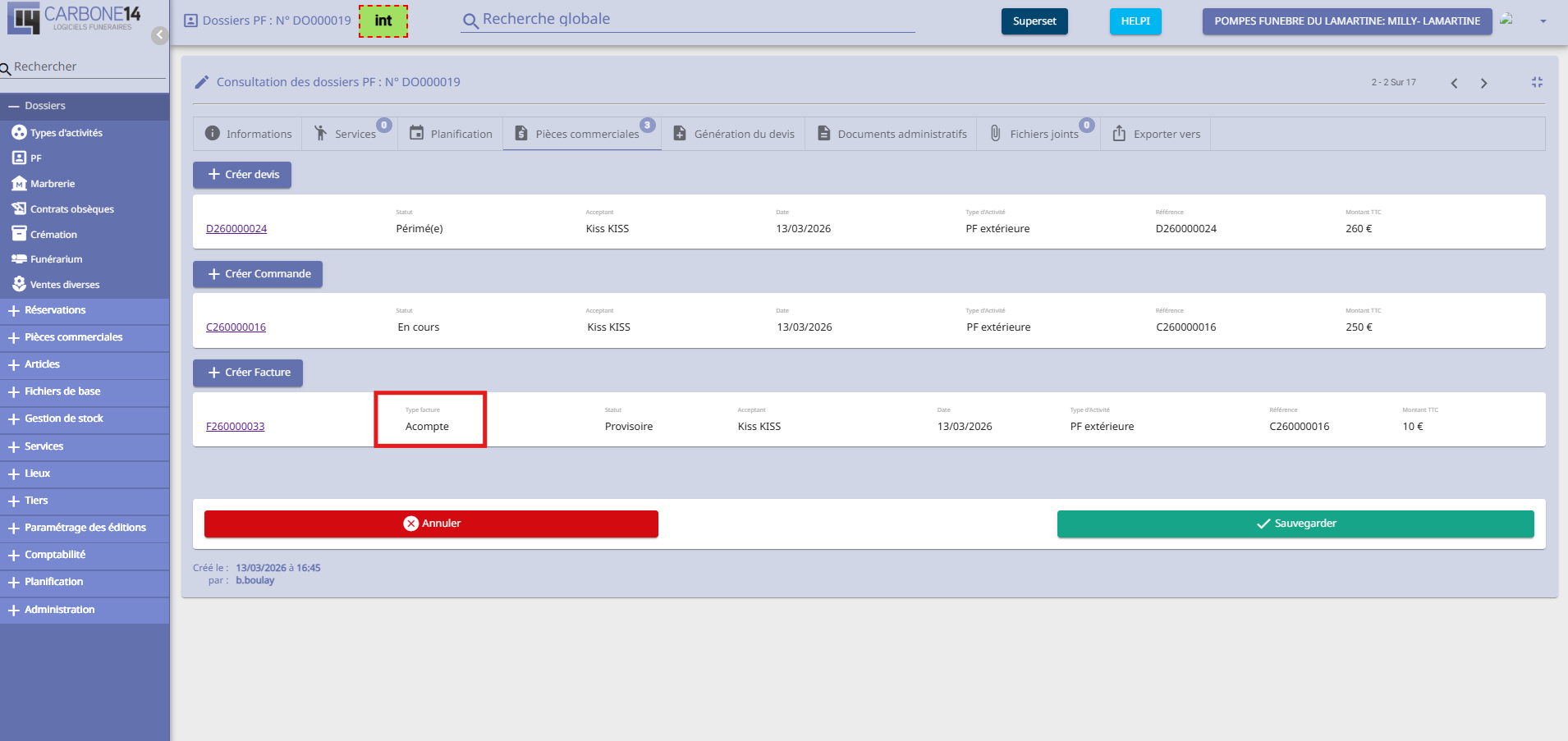Click the pencil edit icon beside Consultation title
The height and width of the screenshot is (741, 1568).
[201, 82]
